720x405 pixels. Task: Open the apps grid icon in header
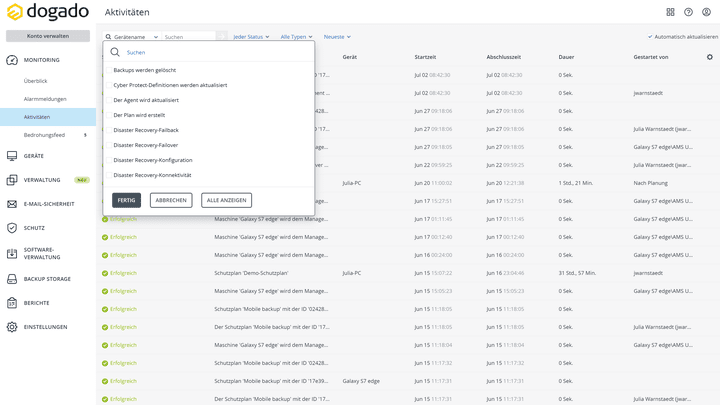click(670, 12)
